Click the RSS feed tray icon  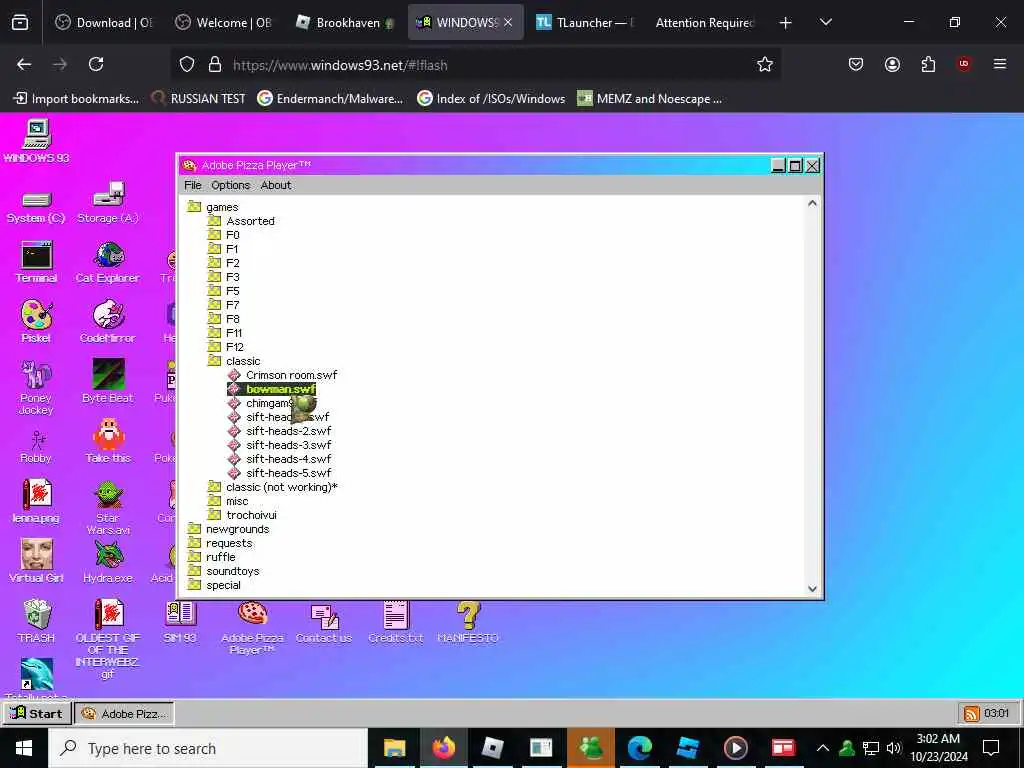pyautogui.click(x=972, y=713)
